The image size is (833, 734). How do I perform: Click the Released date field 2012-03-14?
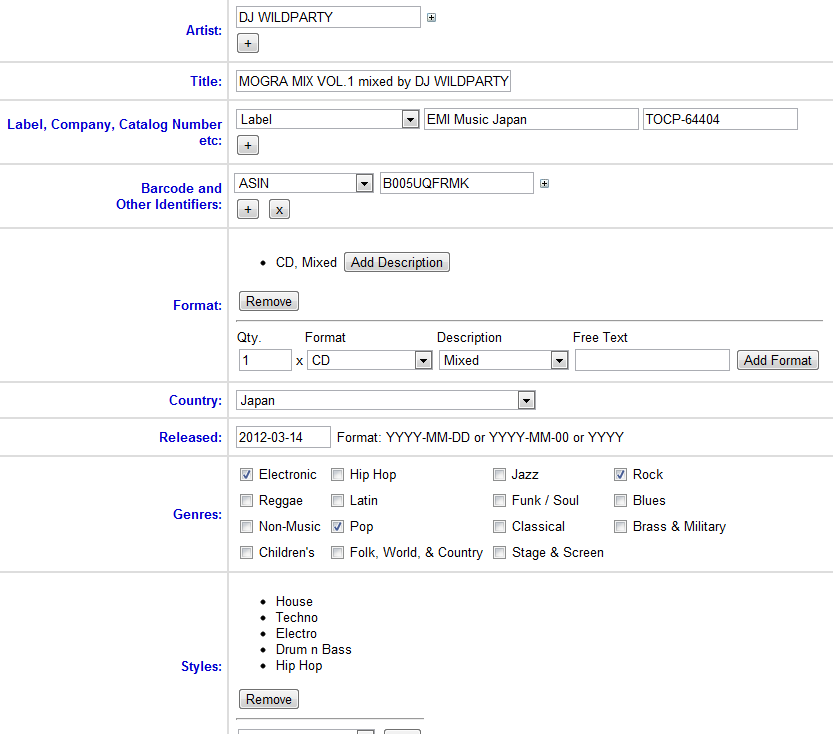[x=283, y=437]
